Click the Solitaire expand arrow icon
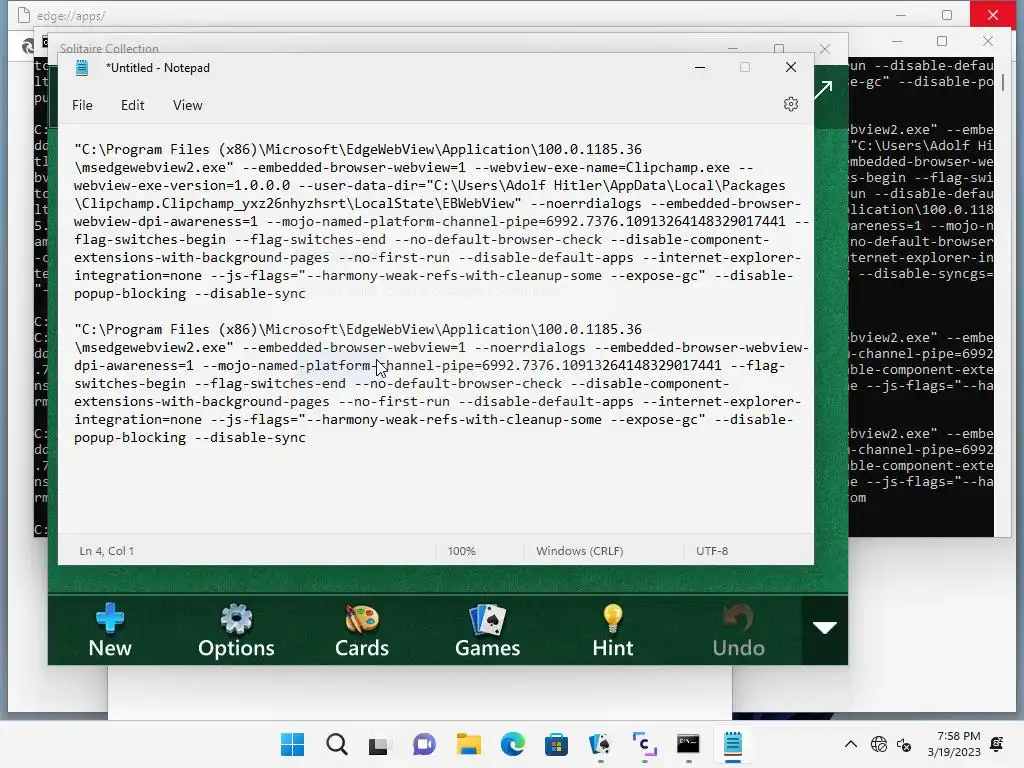The width and height of the screenshot is (1024, 768). click(824, 91)
